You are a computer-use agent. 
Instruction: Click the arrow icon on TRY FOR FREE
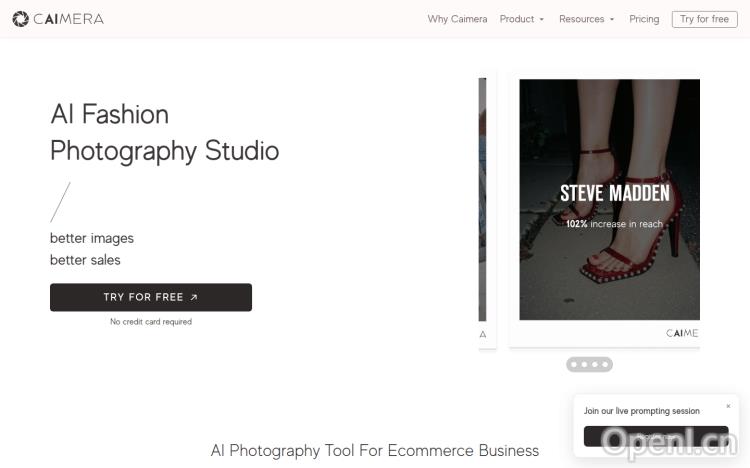tap(194, 297)
